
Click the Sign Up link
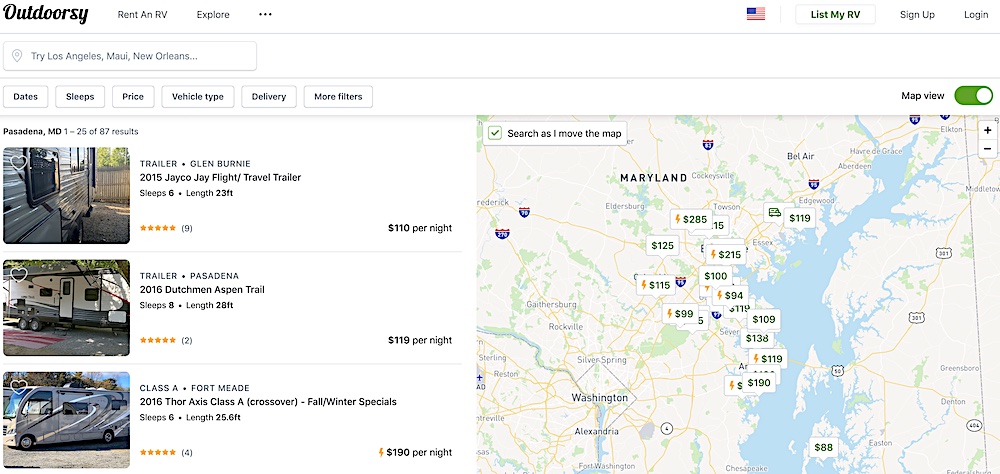pos(917,15)
